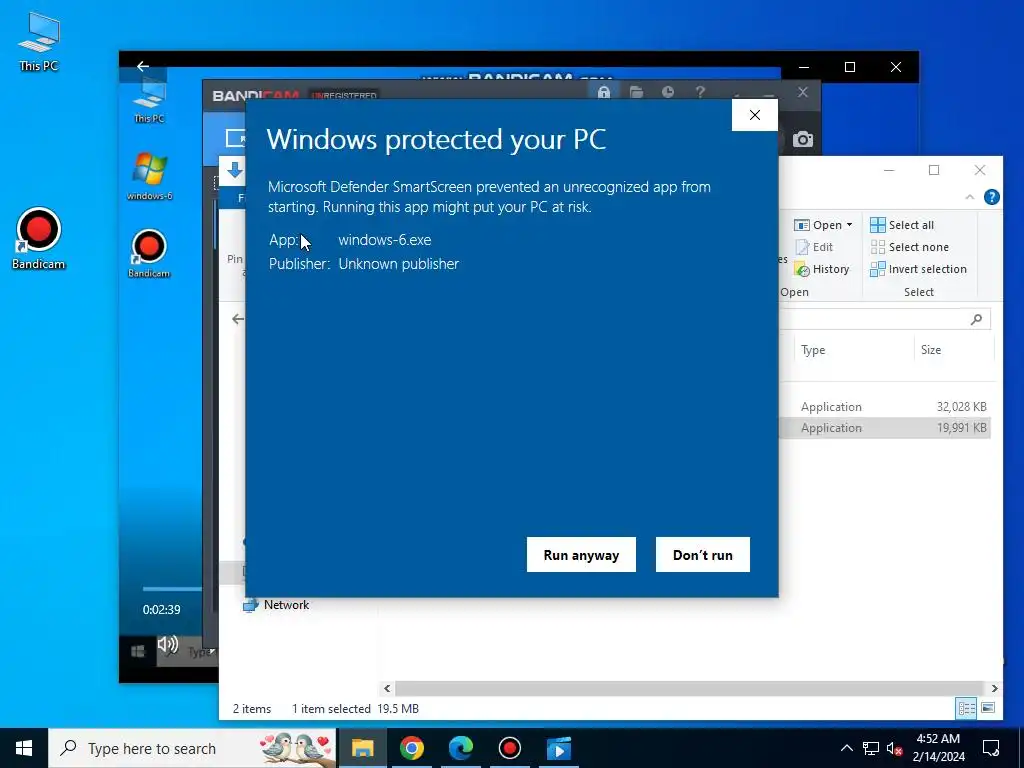Open the Bandicam folder icon
The width and height of the screenshot is (1024, 768).
636,92
